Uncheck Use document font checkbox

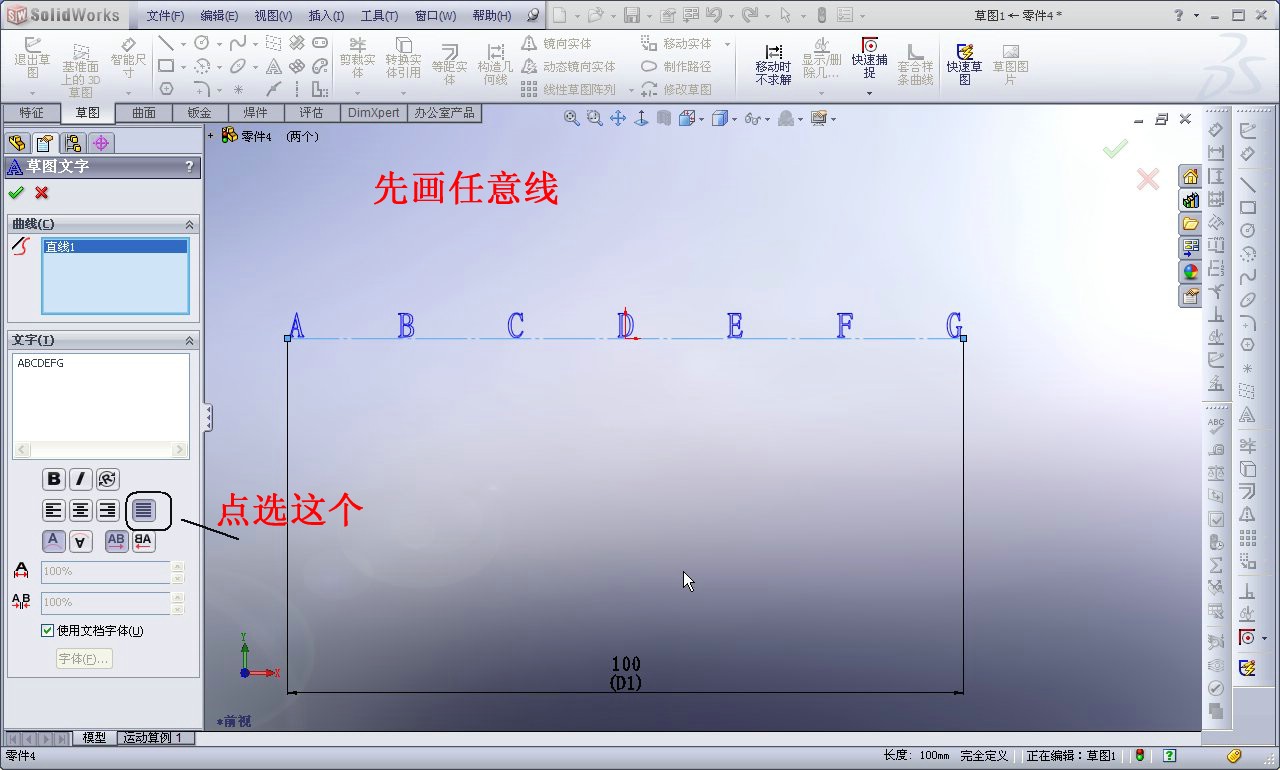pyautogui.click(x=47, y=631)
